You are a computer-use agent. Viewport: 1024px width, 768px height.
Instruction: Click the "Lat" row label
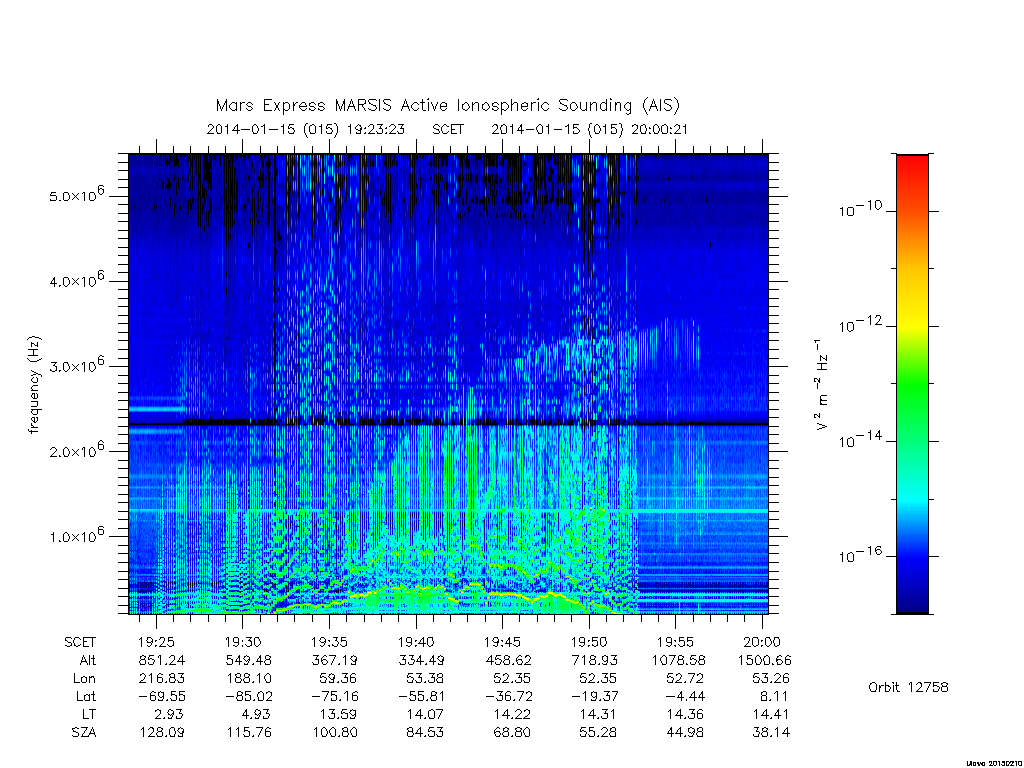coord(86,696)
